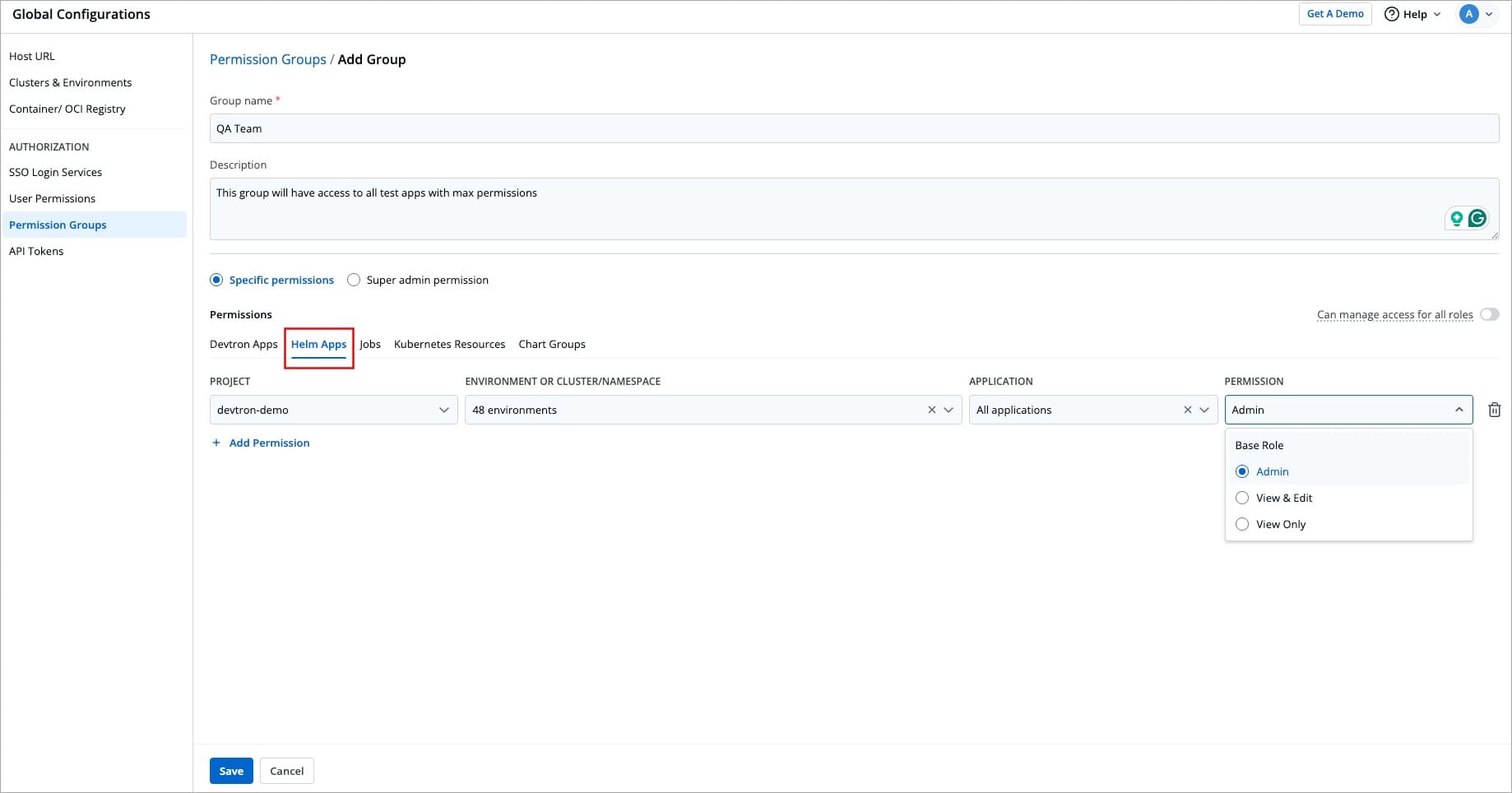Expand the devtron-demo project dropdown
The height and width of the screenshot is (793, 1512).
[x=443, y=410]
